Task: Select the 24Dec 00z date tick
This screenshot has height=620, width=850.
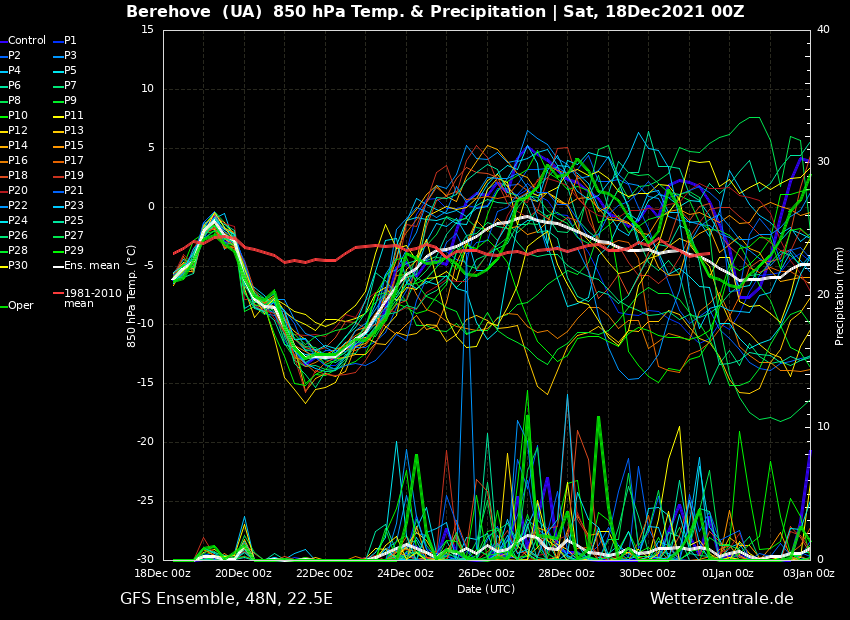Action: pyautogui.click(x=405, y=574)
